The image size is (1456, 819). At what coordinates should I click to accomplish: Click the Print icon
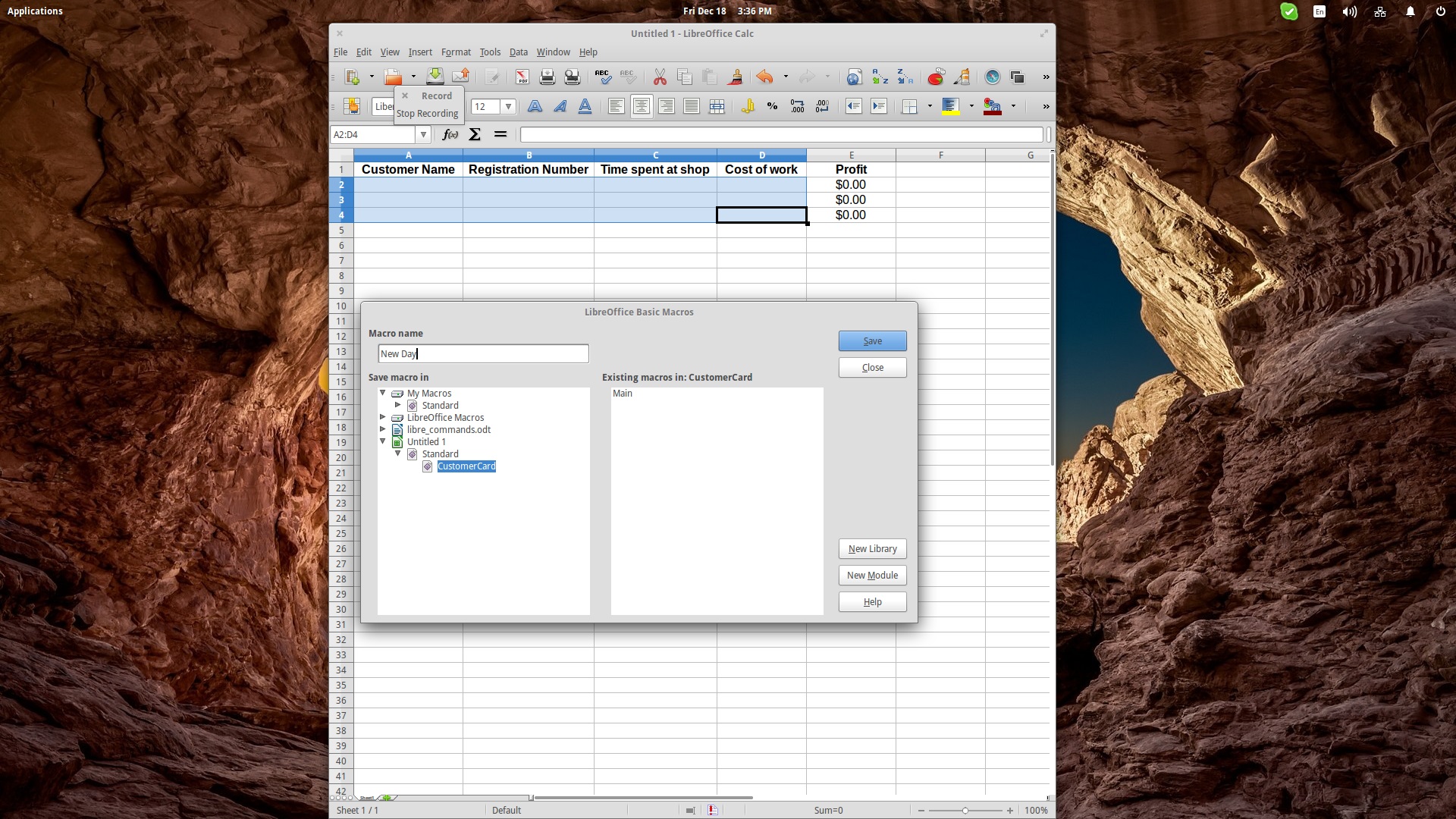pos(547,77)
